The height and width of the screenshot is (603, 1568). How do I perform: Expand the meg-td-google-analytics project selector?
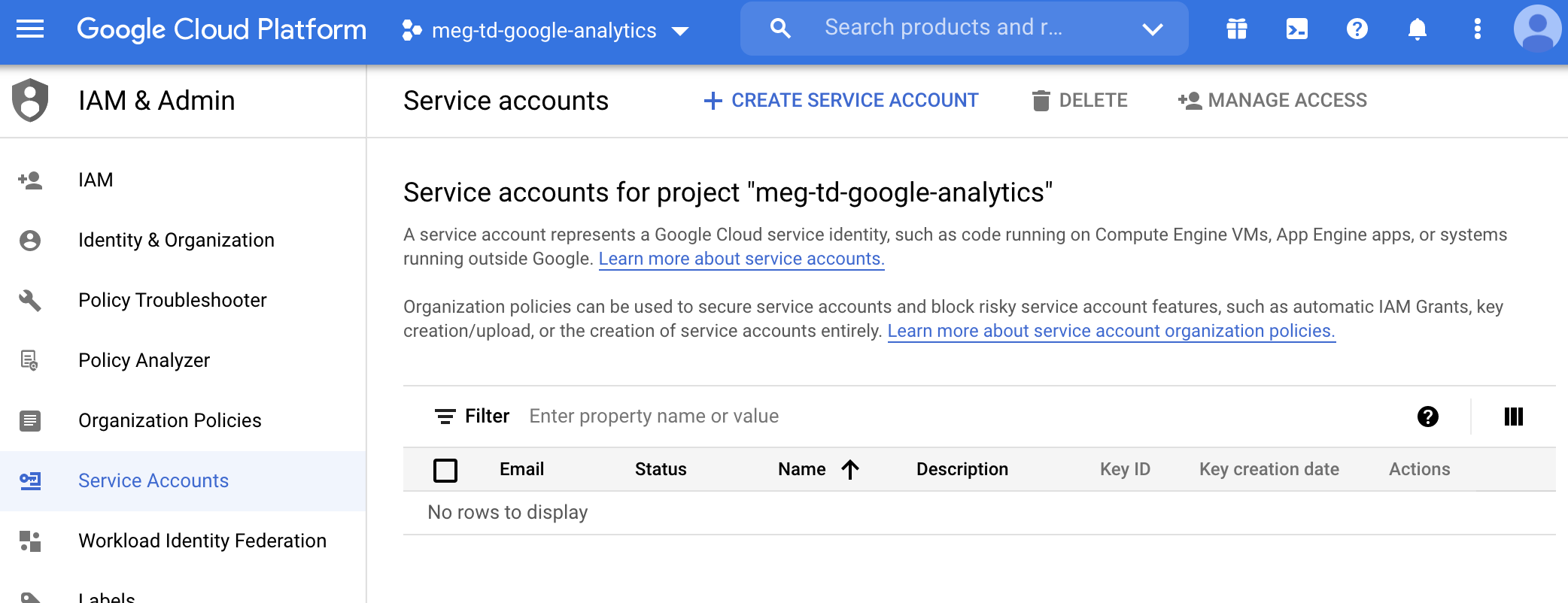(x=545, y=31)
